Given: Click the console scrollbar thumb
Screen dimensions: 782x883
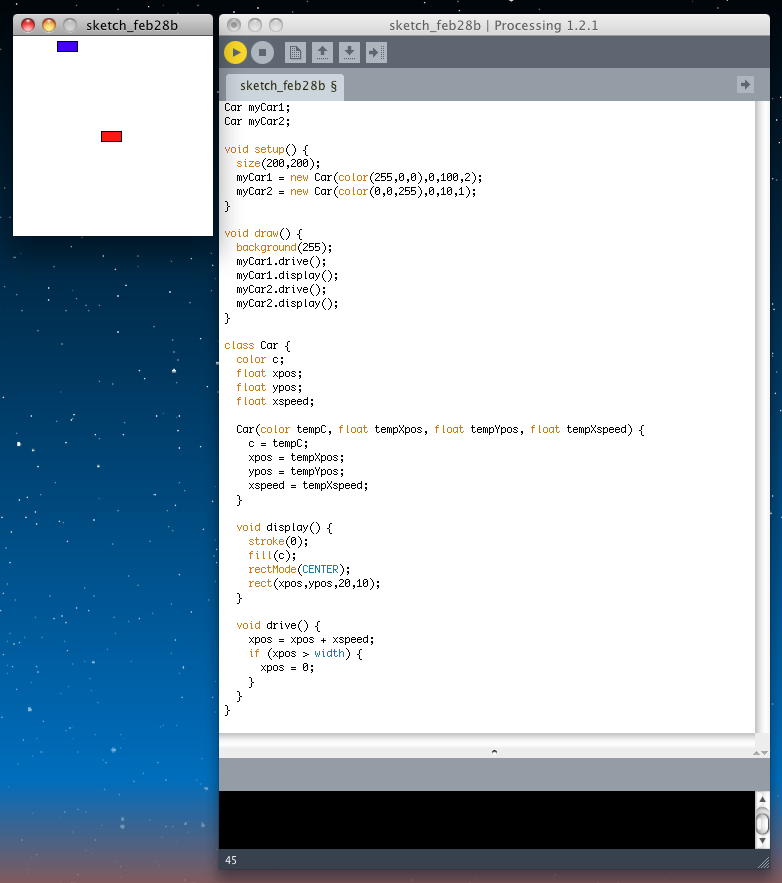Looking at the screenshot, I should click(762, 821).
